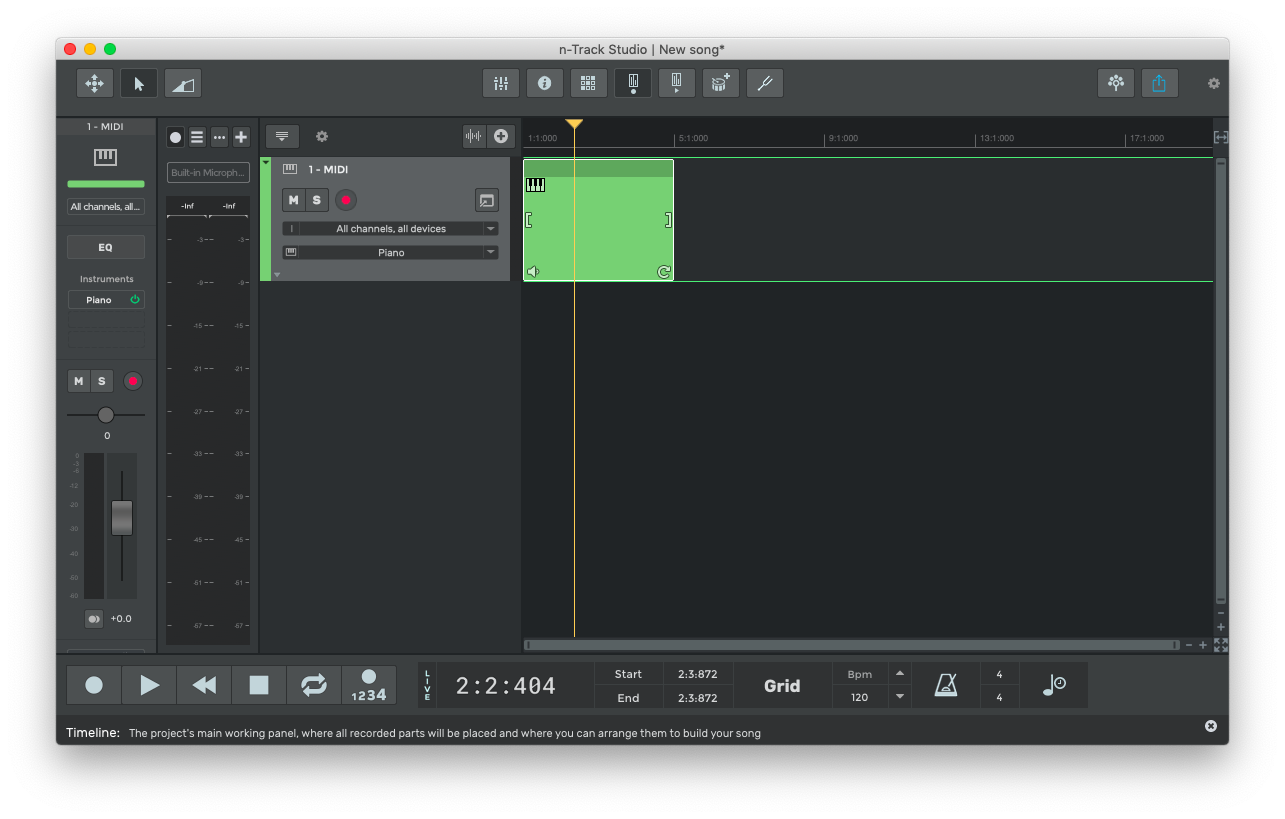The height and width of the screenshot is (819, 1285).
Task: Open the All channels dropdown in channel strip
Action: pyautogui.click(x=106, y=207)
